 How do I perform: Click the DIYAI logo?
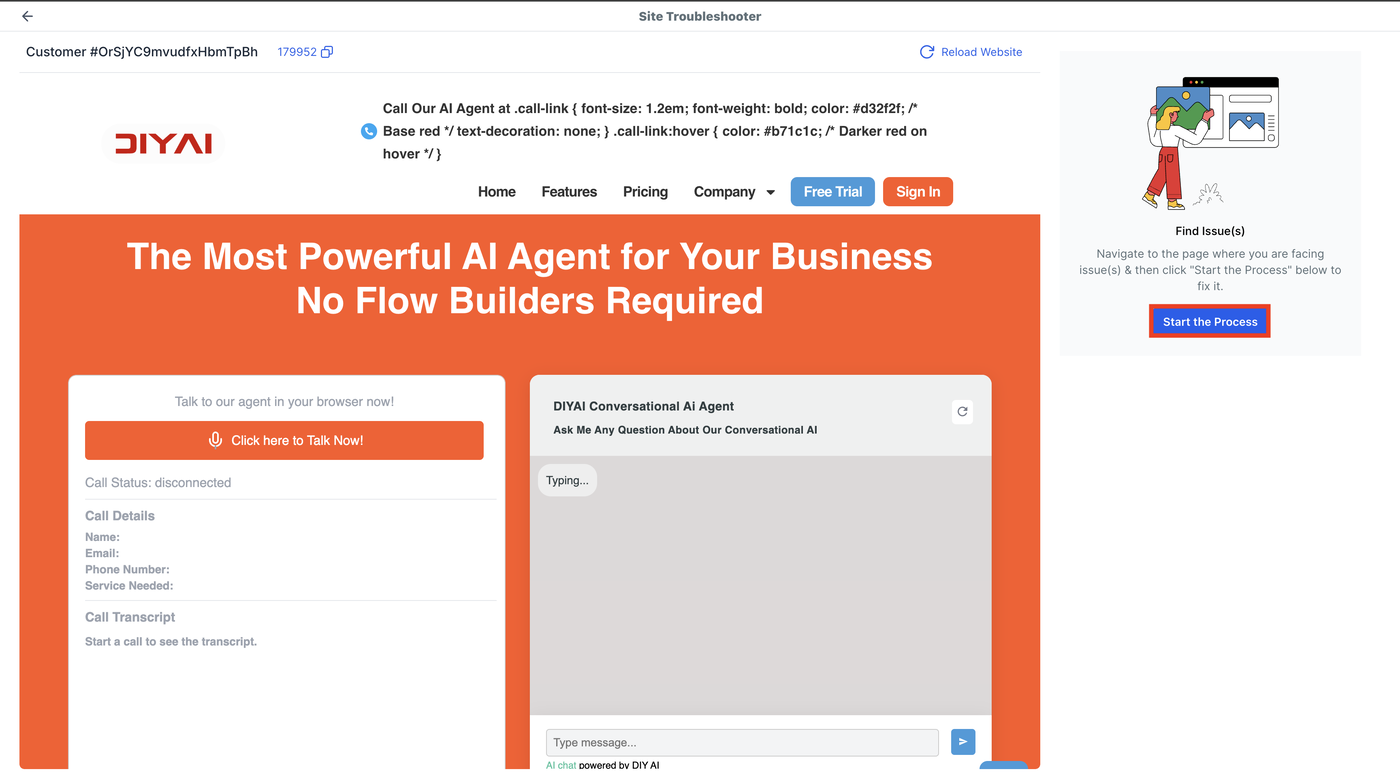click(x=163, y=144)
